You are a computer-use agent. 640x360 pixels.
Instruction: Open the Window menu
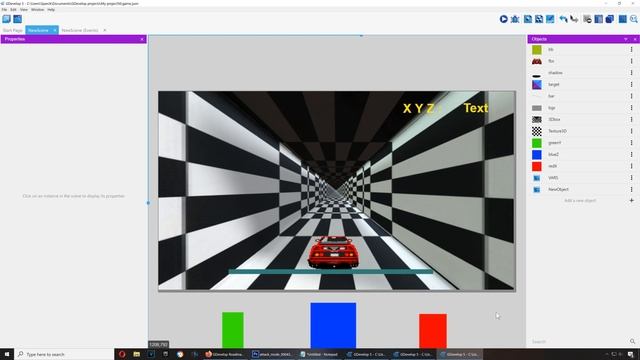38,9
